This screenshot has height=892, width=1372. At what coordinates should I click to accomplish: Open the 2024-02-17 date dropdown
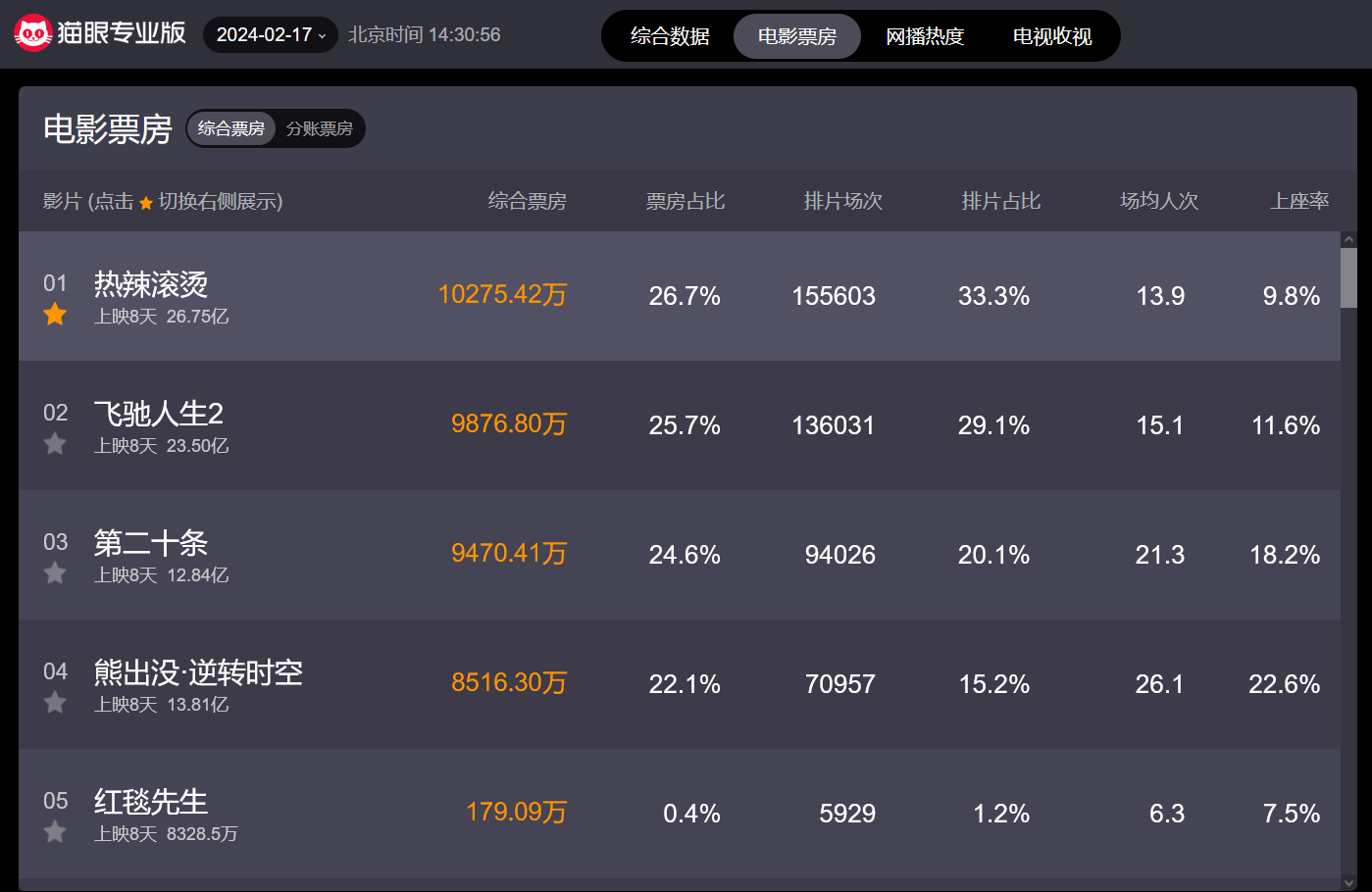coord(271,35)
